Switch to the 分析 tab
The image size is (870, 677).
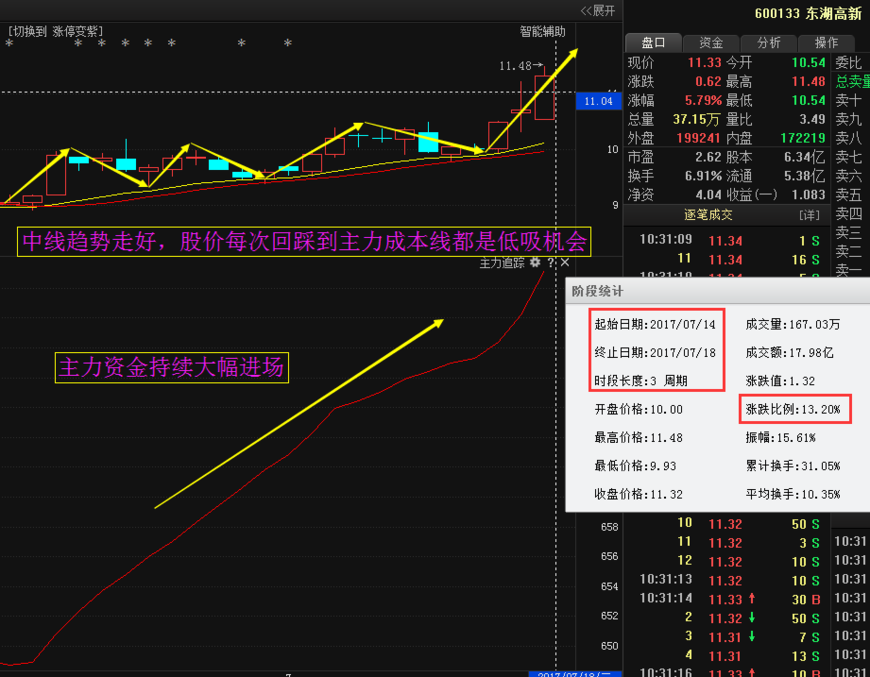click(x=768, y=43)
